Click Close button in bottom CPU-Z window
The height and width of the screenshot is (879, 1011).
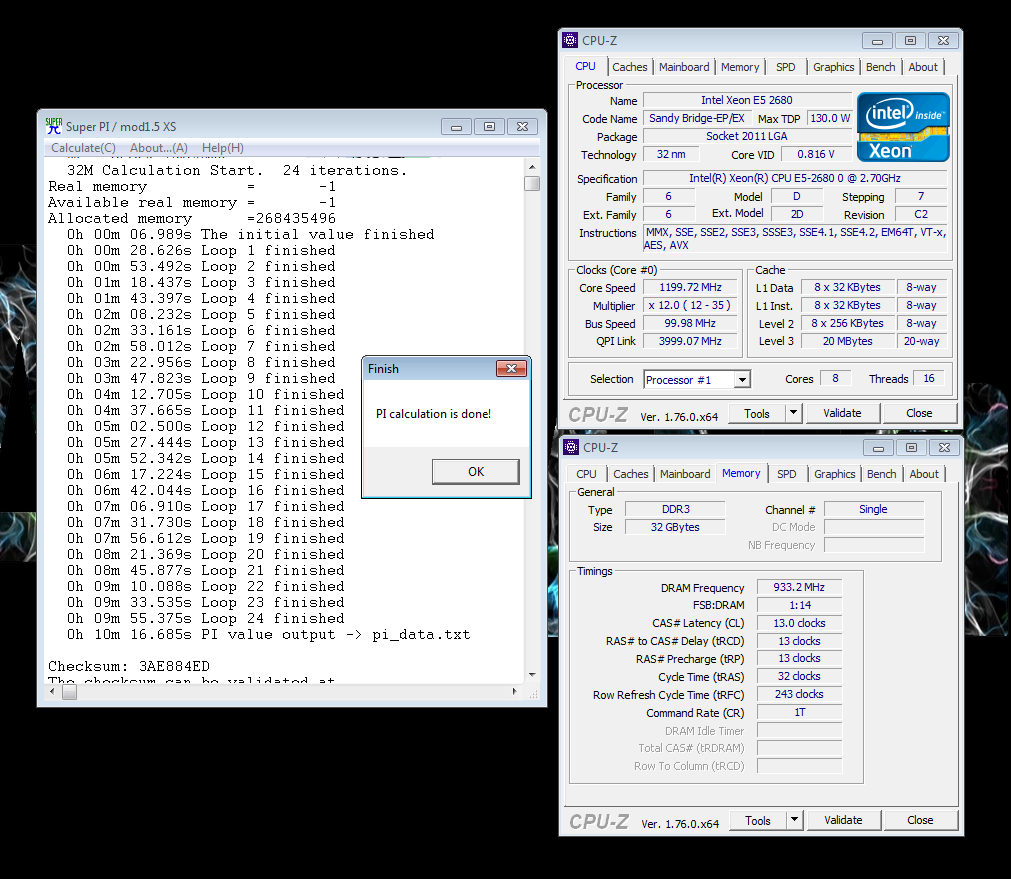(x=920, y=820)
